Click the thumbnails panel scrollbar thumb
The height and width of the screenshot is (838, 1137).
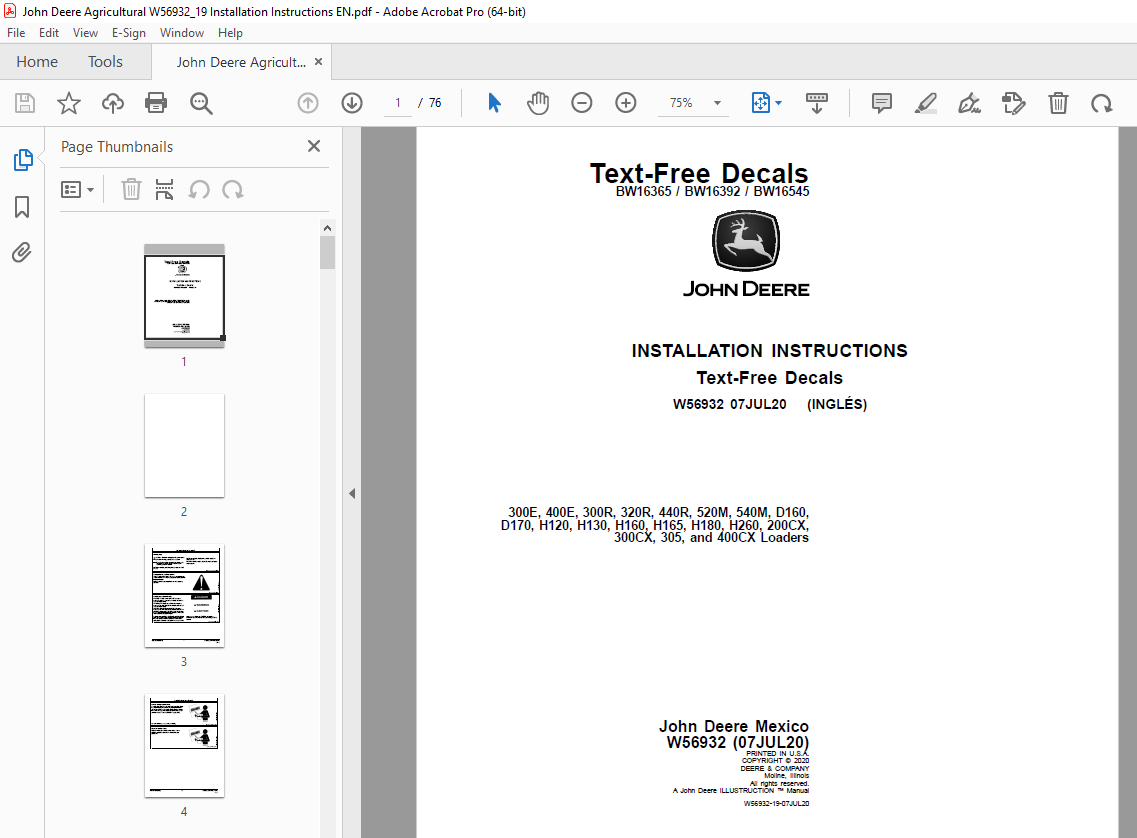tap(328, 253)
